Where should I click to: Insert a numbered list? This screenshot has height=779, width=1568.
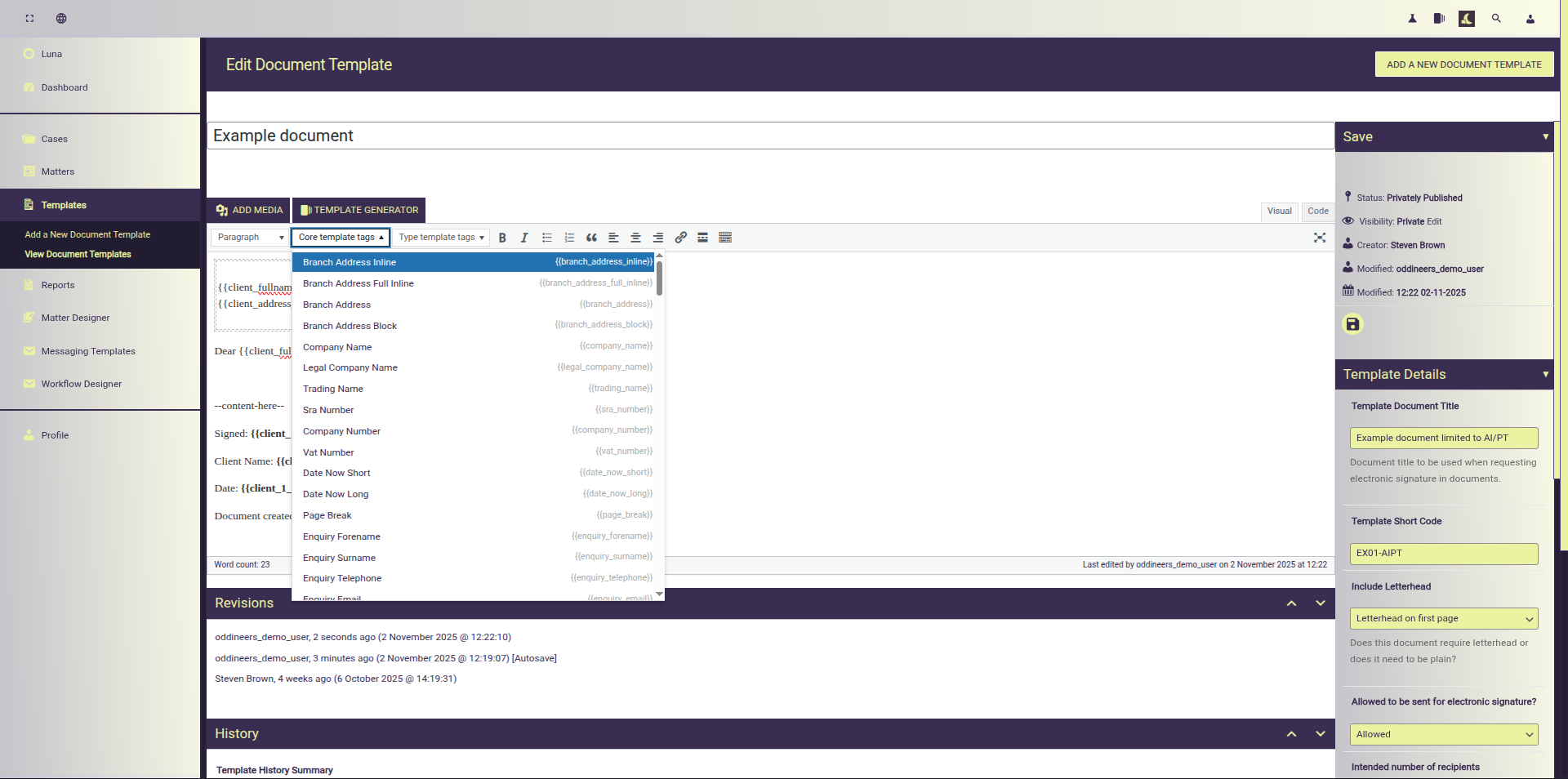tap(569, 238)
